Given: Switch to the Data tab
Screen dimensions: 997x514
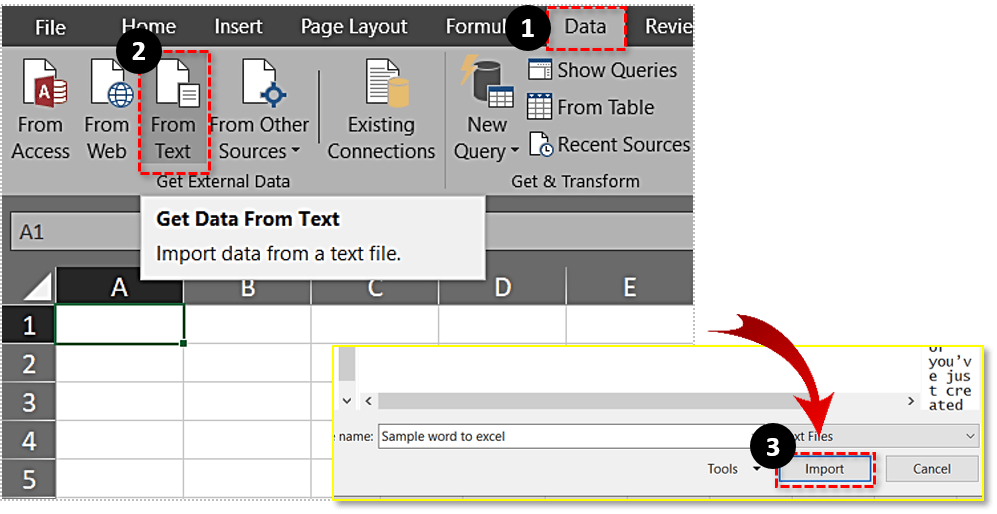Looking at the screenshot, I should pos(585,27).
